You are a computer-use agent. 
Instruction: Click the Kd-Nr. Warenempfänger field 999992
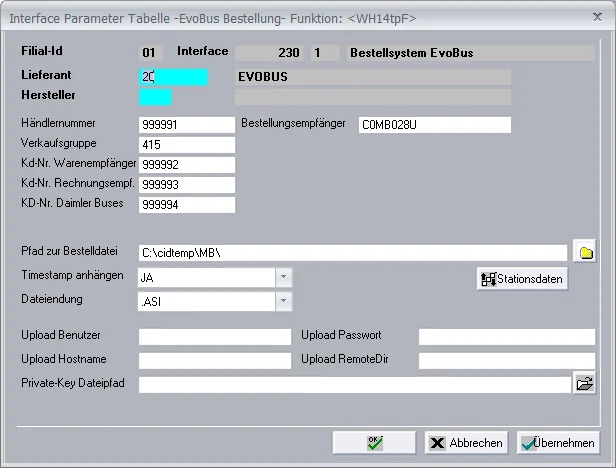tap(187, 165)
